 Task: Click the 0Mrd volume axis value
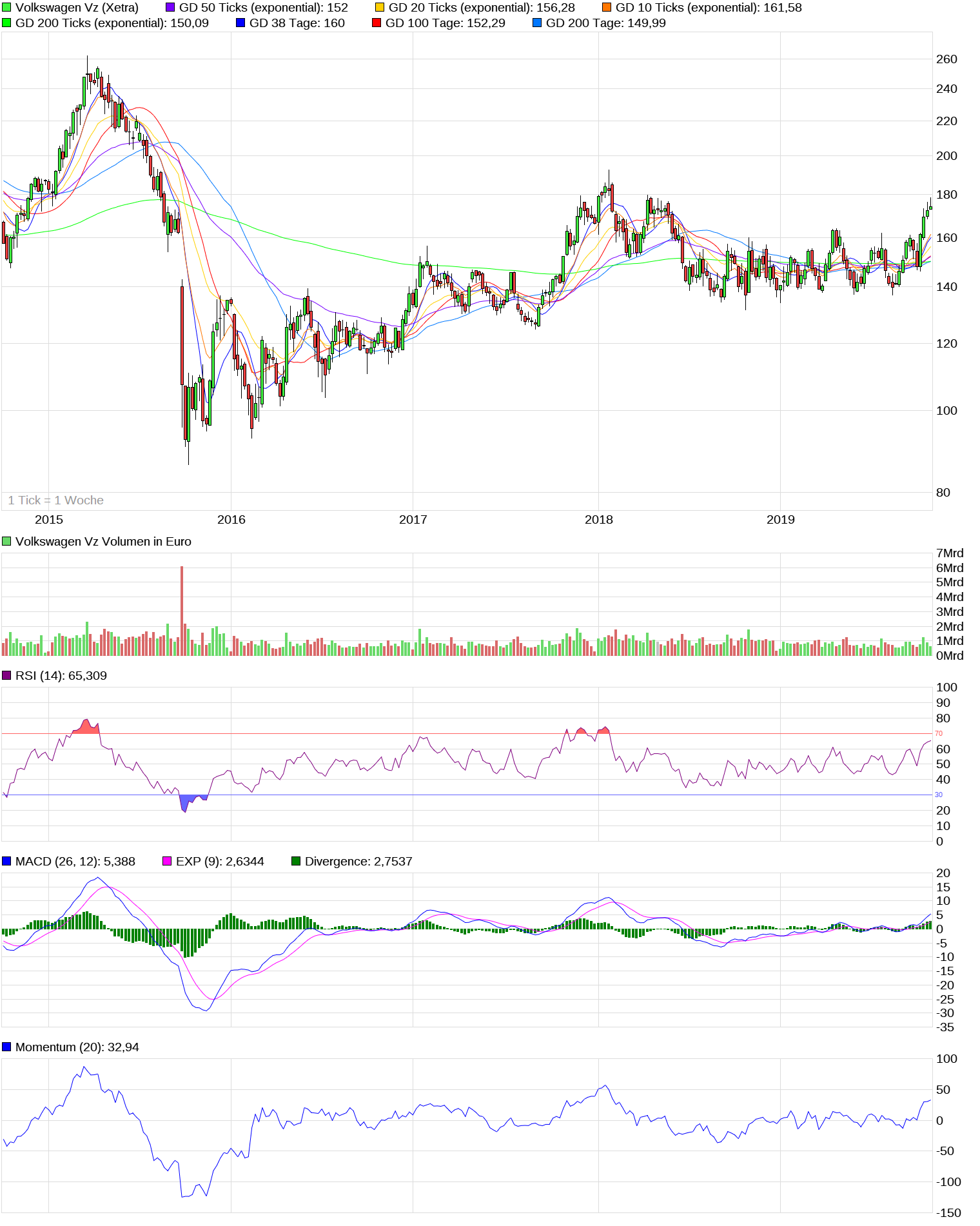point(950,656)
